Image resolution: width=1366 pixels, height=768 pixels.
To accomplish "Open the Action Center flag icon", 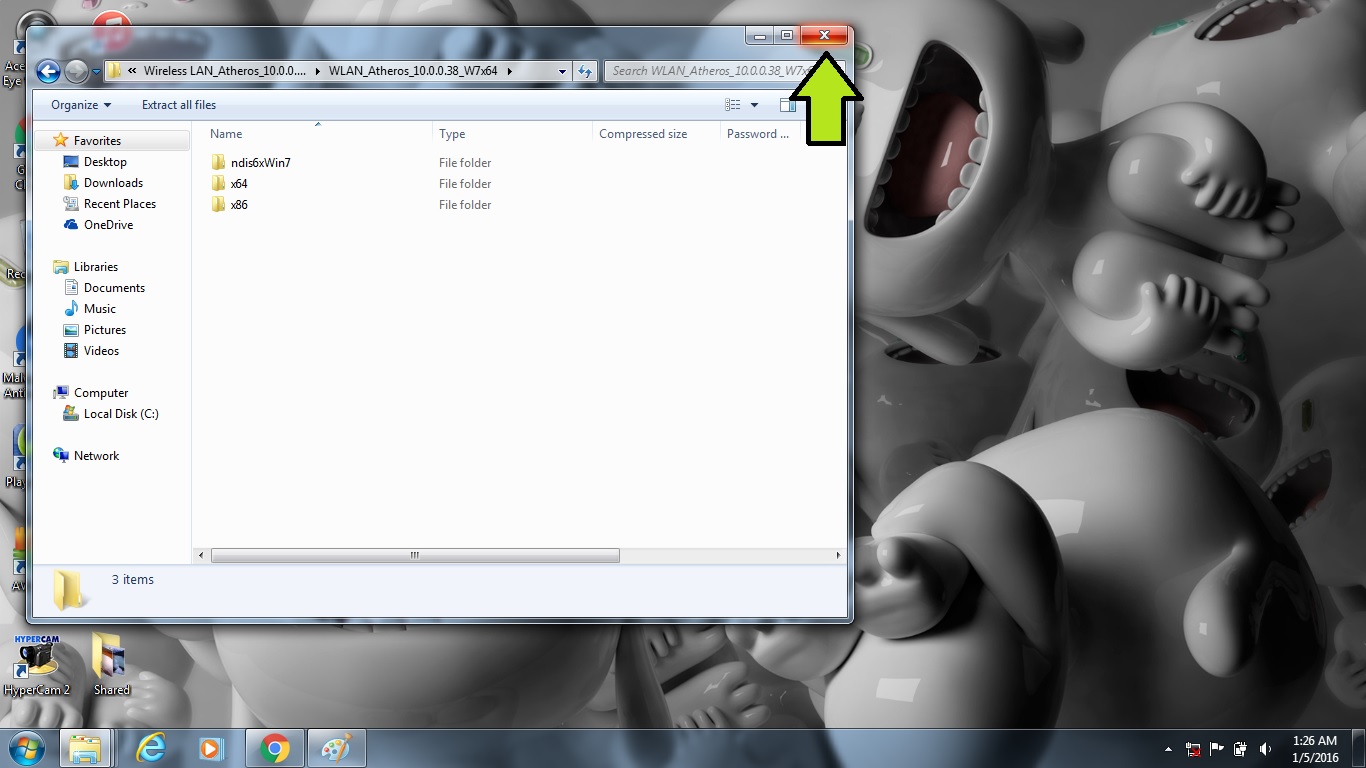I will coord(1217,749).
